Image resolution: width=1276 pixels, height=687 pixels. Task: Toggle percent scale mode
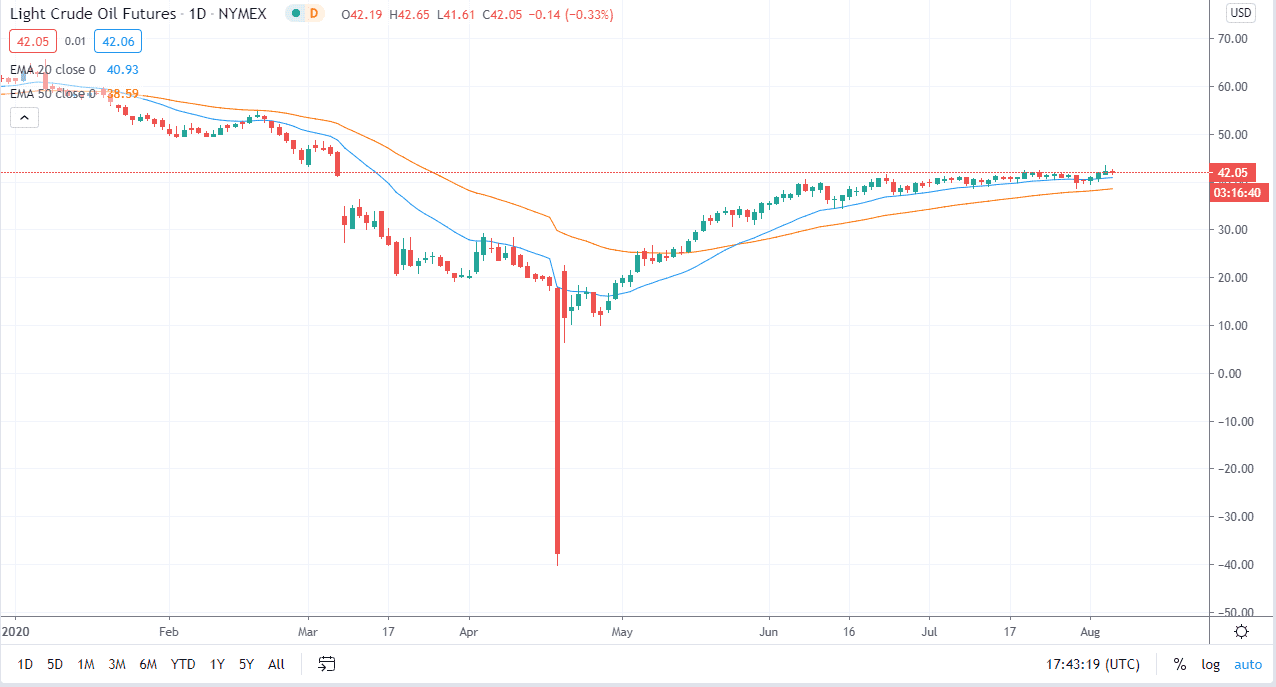(1180, 664)
